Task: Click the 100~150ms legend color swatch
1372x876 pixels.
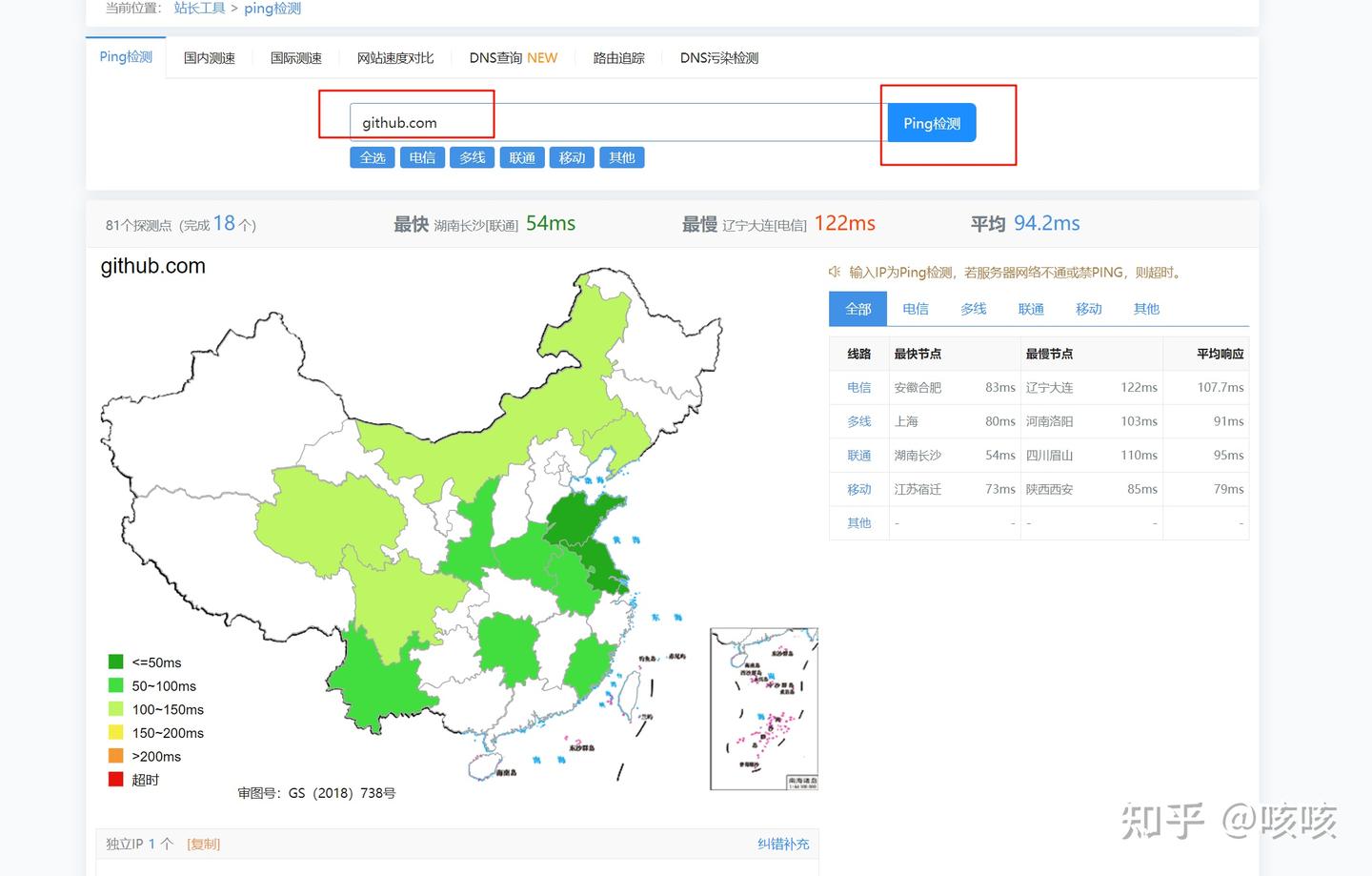Action: 116,709
